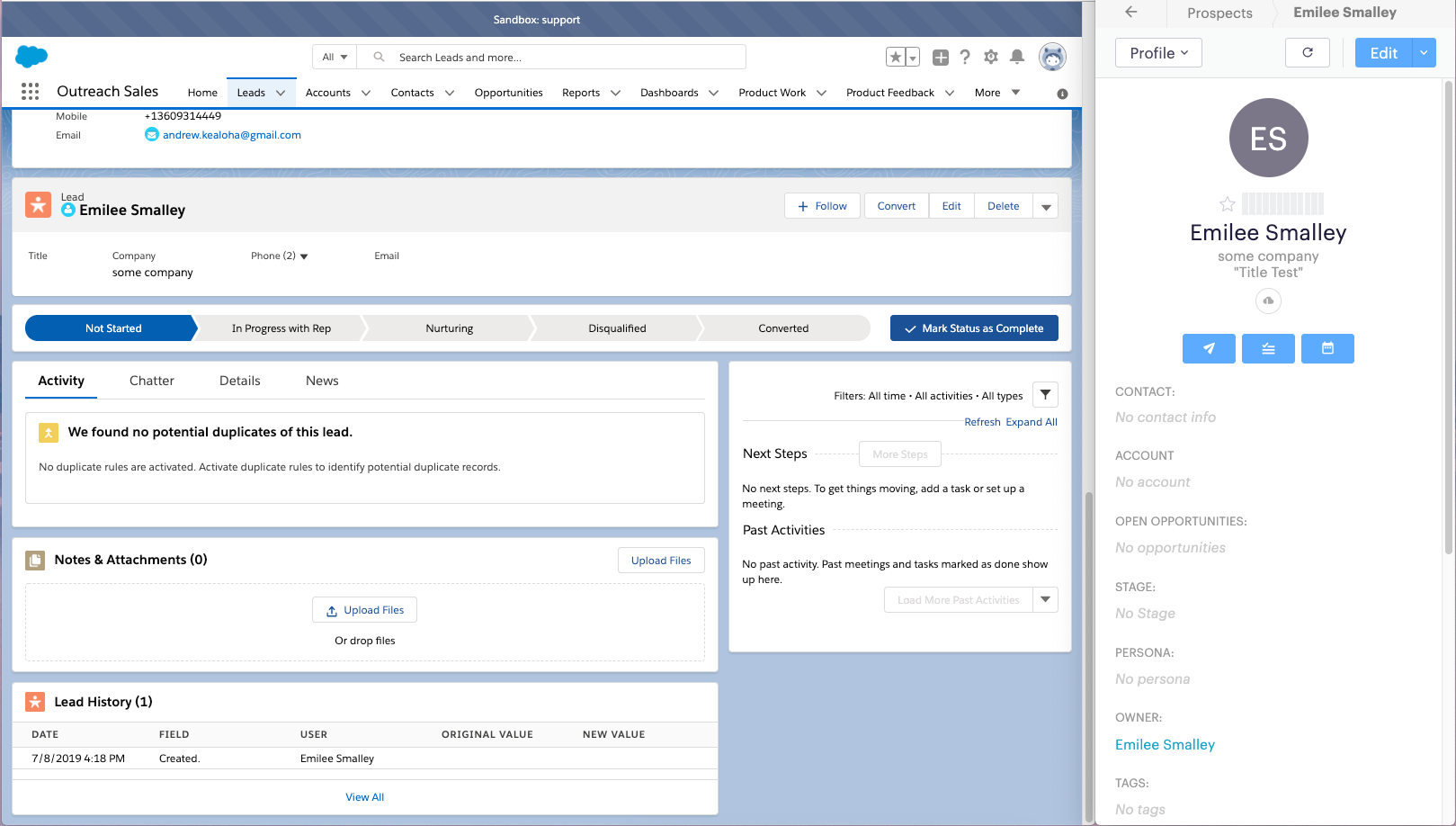Click the favorites star icon
The image size is (1456, 826).
click(x=895, y=58)
